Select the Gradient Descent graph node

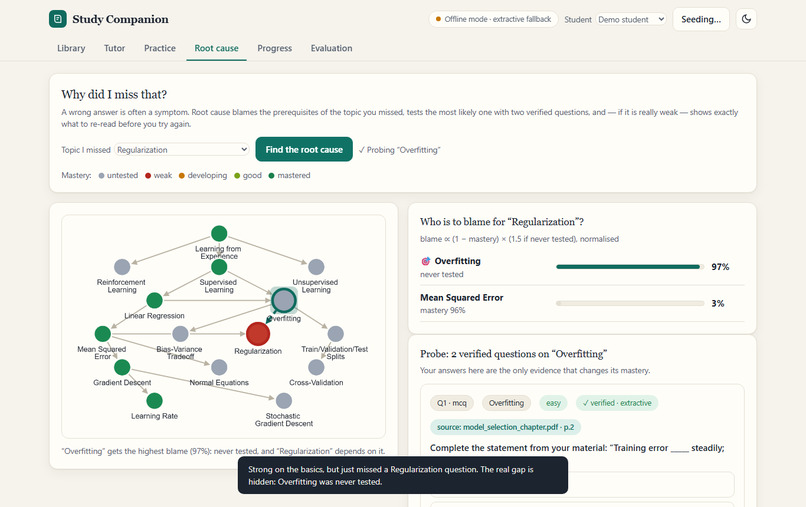122,367
